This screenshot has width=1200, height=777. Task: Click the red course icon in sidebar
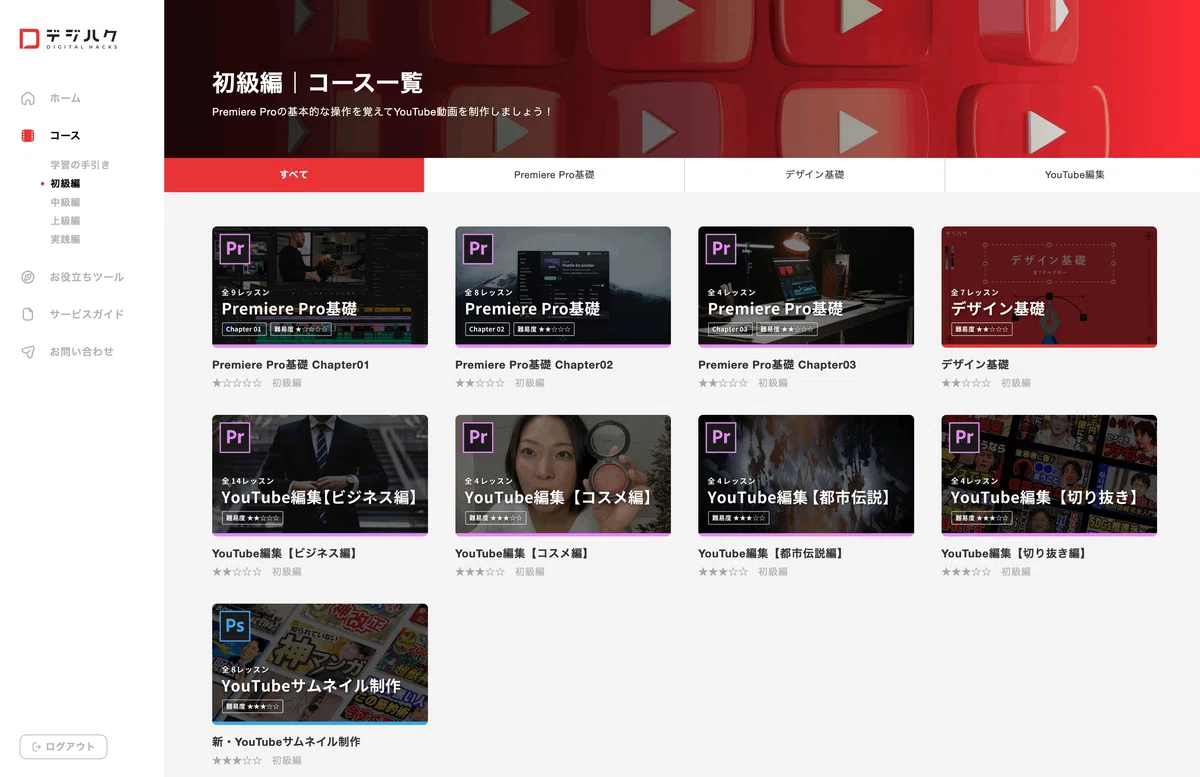coord(28,135)
